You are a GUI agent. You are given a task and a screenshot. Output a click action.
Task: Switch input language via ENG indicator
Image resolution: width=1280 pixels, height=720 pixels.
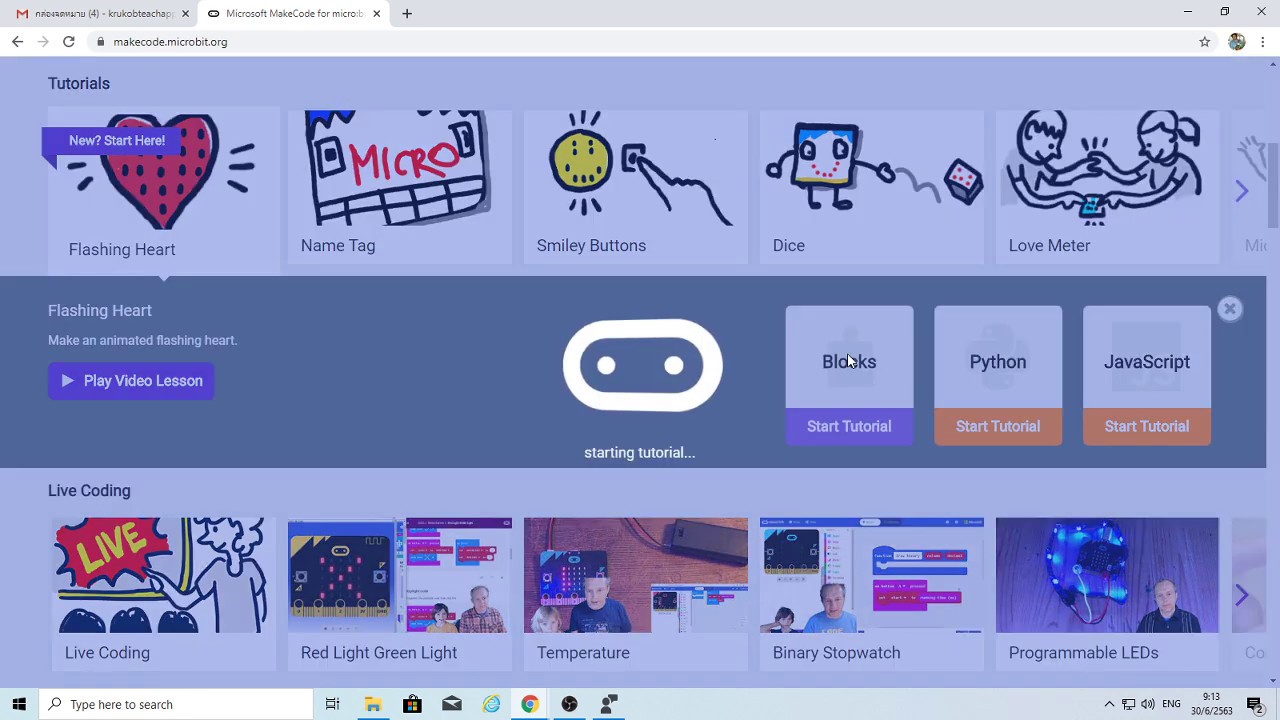(x=1171, y=704)
